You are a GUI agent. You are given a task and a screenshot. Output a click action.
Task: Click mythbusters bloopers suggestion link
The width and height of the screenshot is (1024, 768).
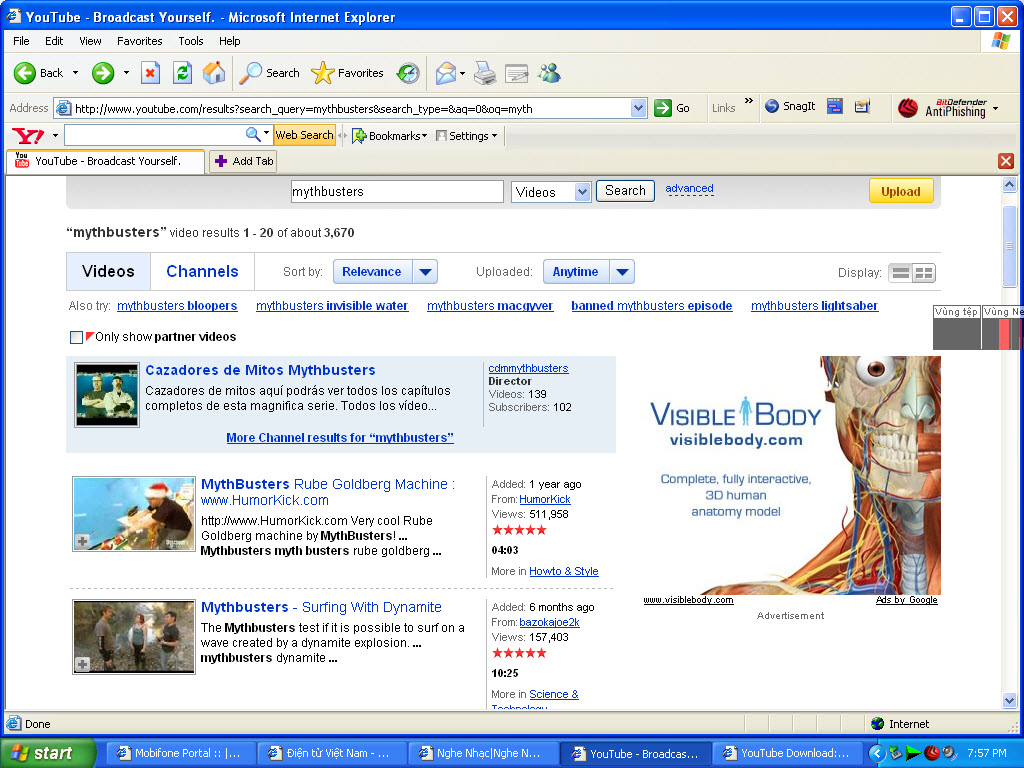coord(177,306)
